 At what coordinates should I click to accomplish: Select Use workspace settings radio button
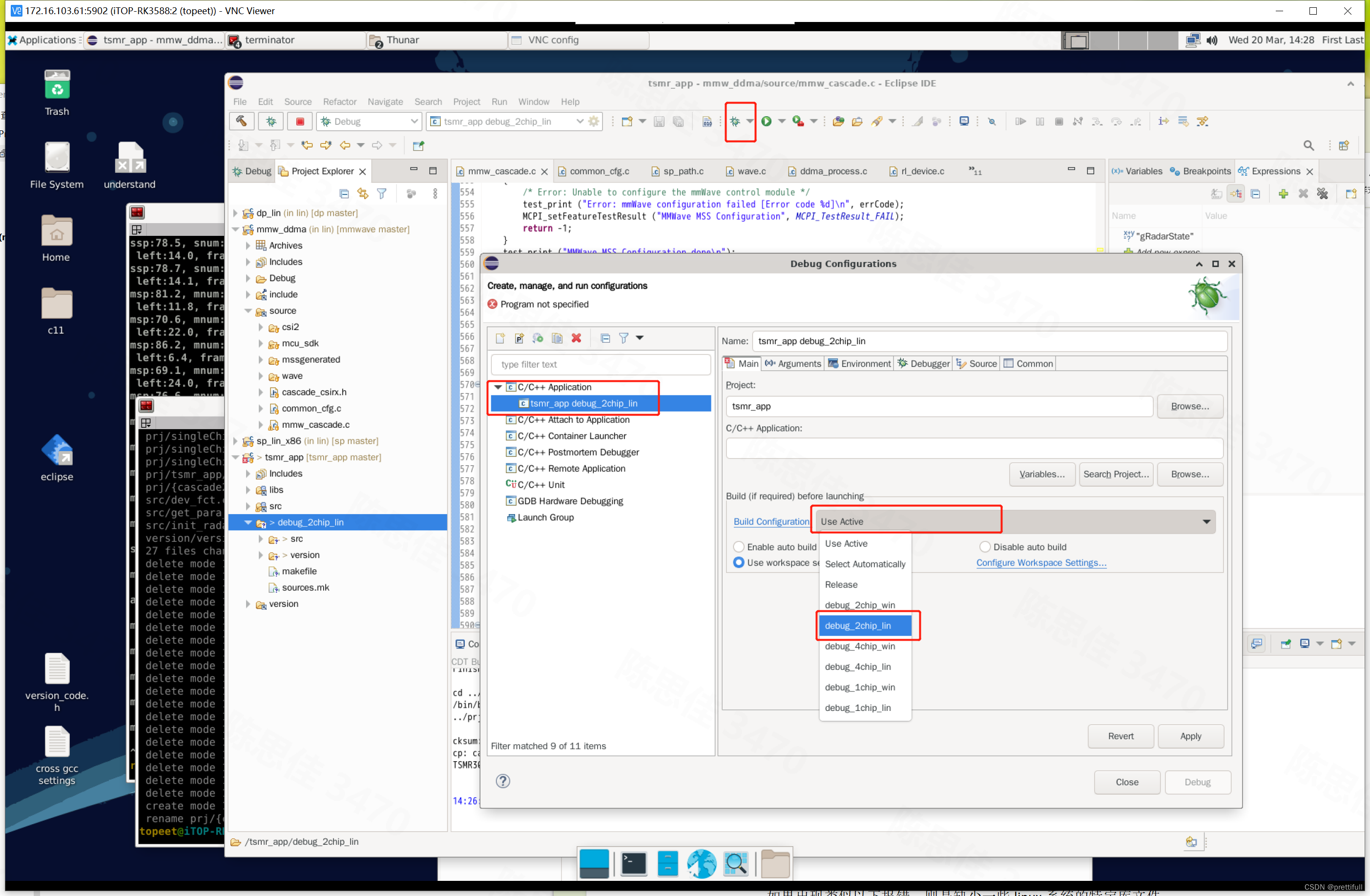[x=739, y=563]
